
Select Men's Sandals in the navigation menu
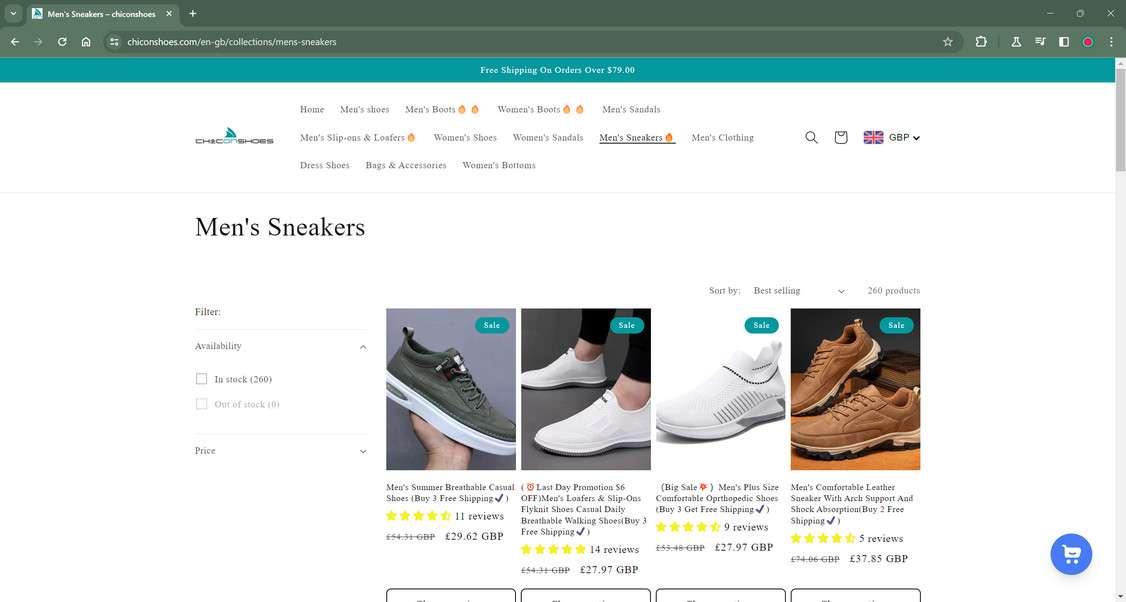click(631, 109)
